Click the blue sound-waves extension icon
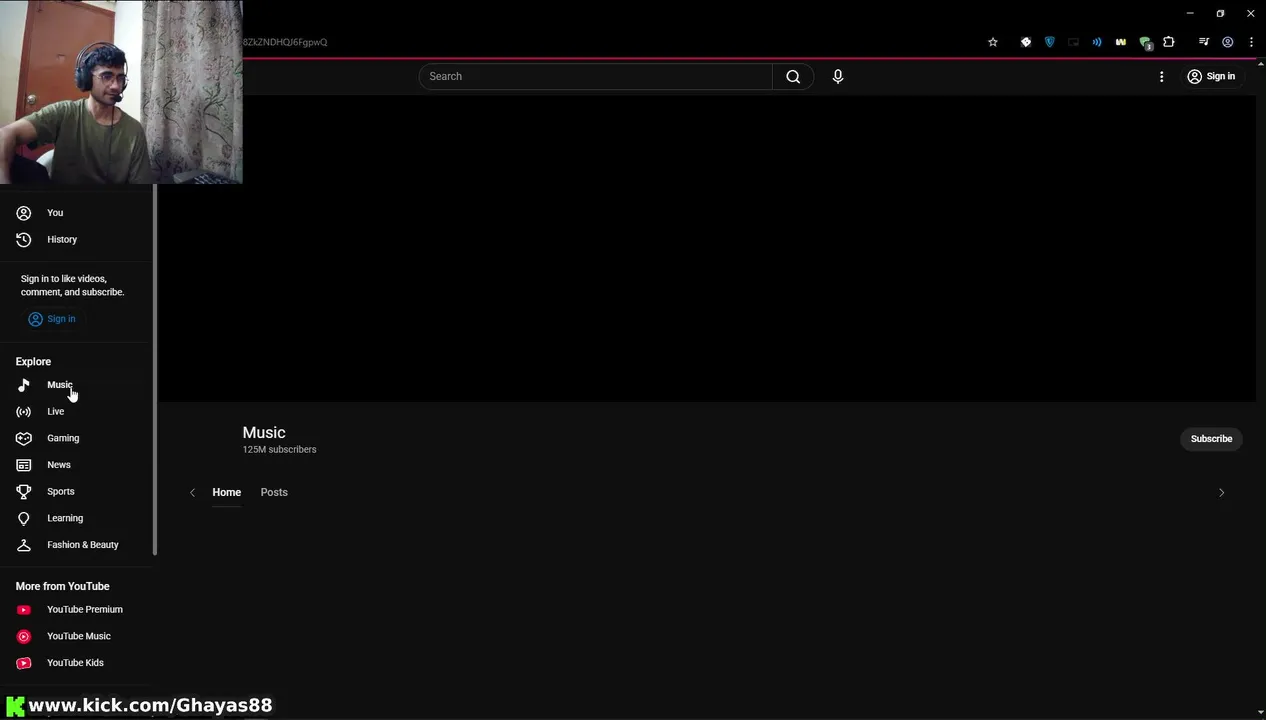 [1097, 42]
